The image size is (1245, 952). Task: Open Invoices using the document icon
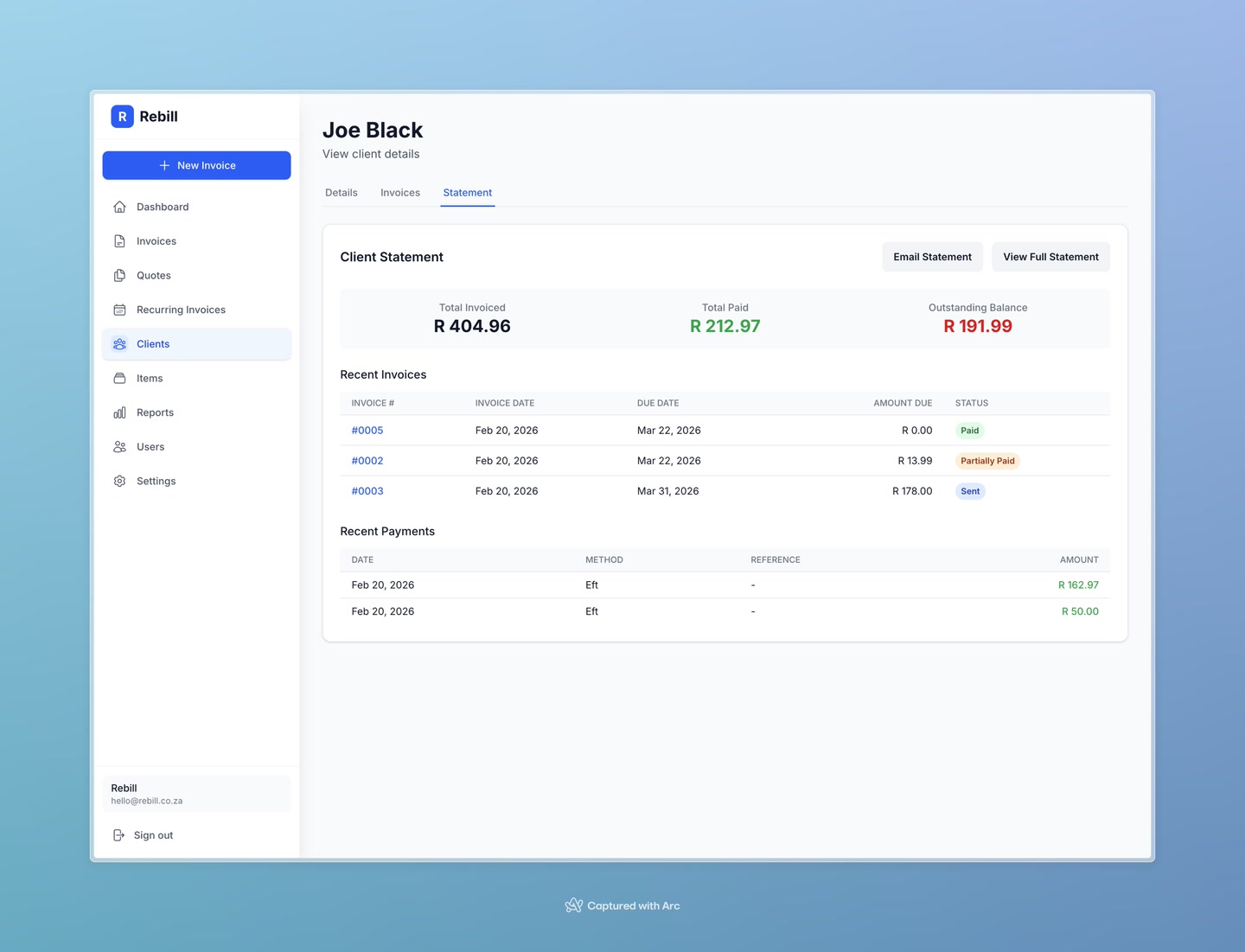pos(119,240)
